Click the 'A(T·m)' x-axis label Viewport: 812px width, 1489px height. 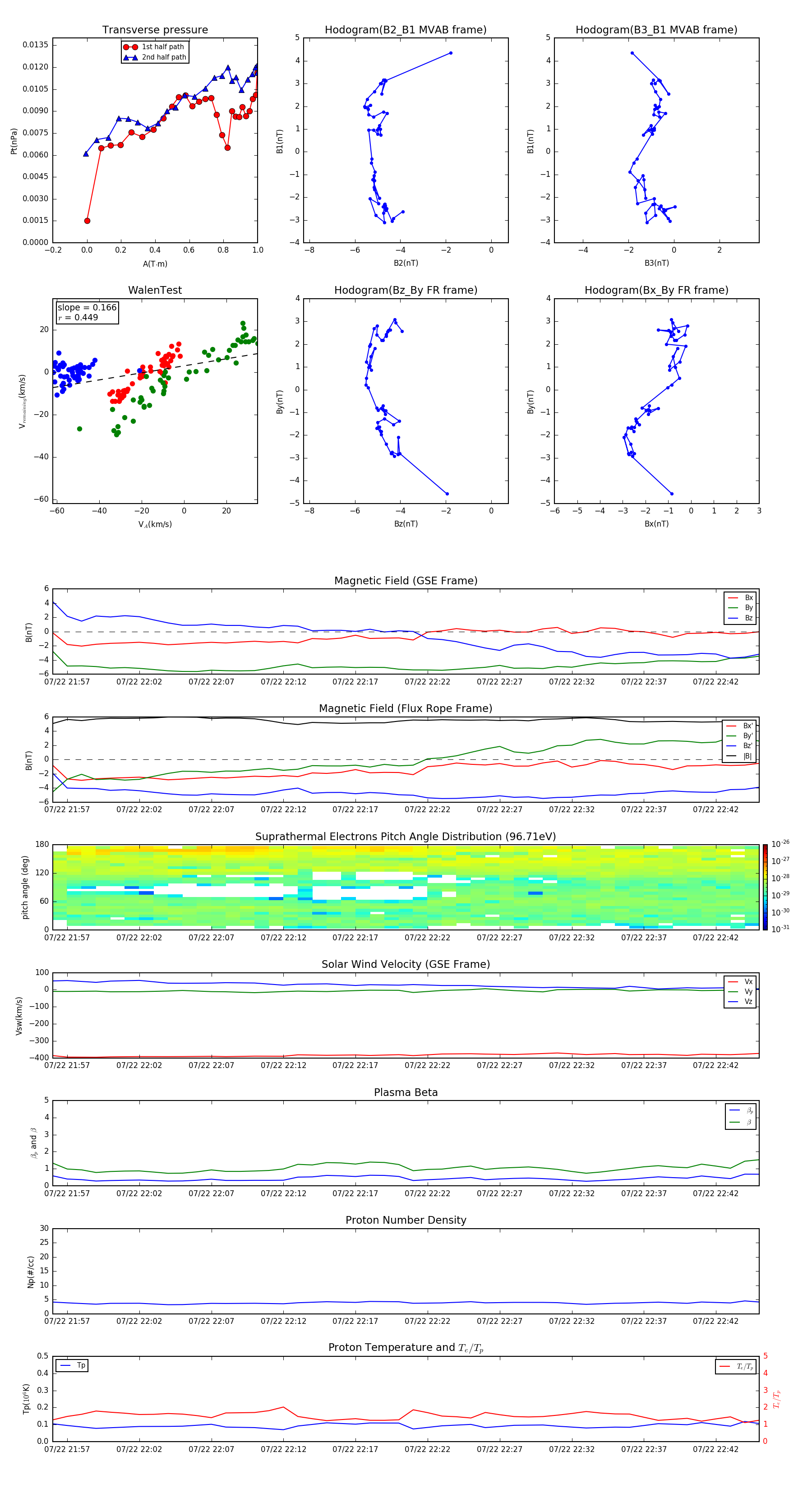[155, 264]
